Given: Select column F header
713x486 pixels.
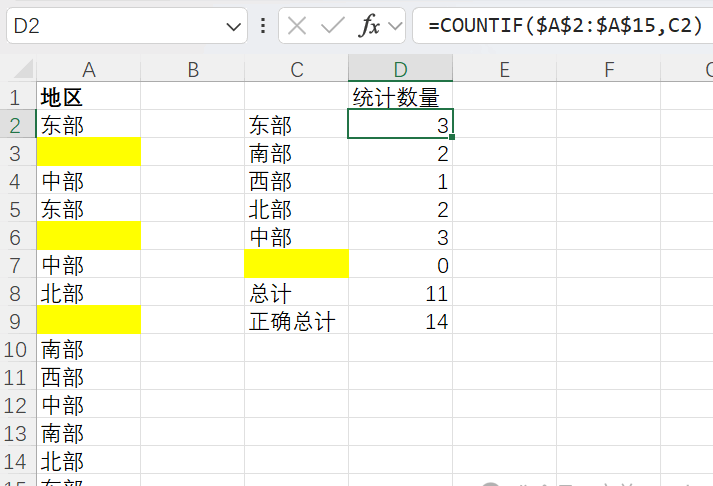Looking at the screenshot, I should tap(608, 70).
